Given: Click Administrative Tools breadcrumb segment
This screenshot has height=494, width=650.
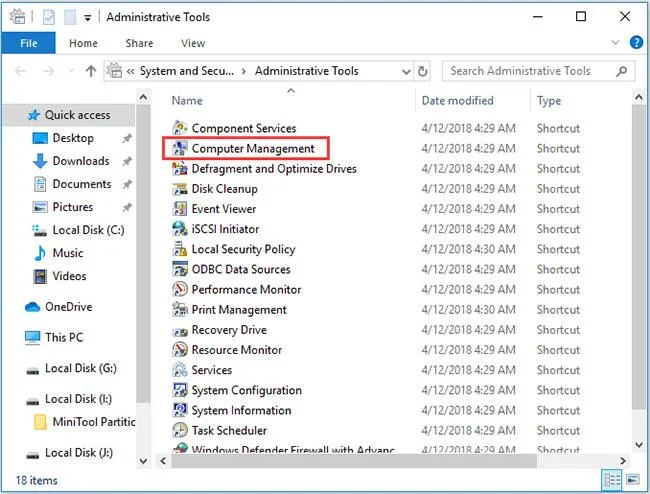Looking at the screenshot, I should click(x=307, y=71).
